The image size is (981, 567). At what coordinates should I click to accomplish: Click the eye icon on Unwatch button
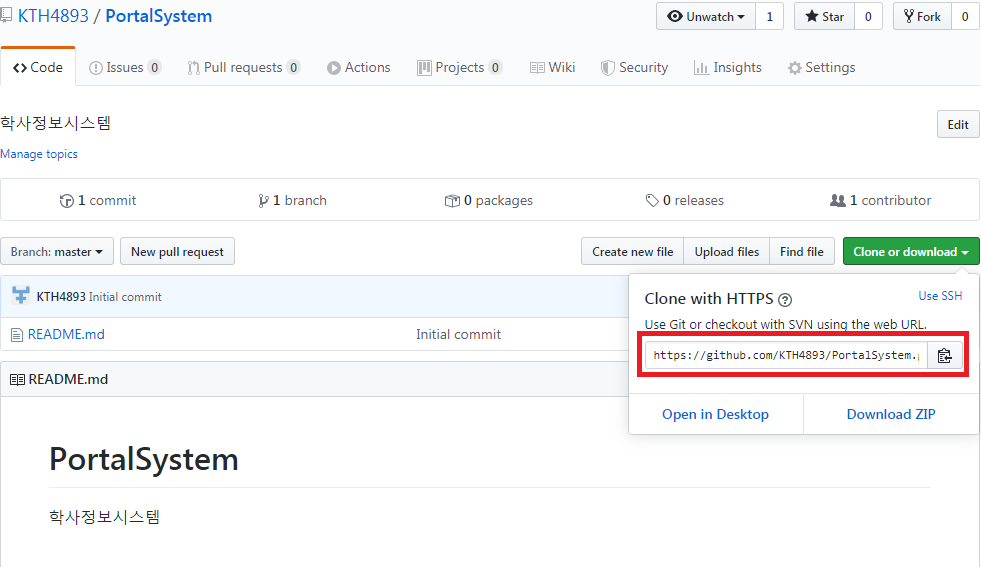(x=674, y=16)
